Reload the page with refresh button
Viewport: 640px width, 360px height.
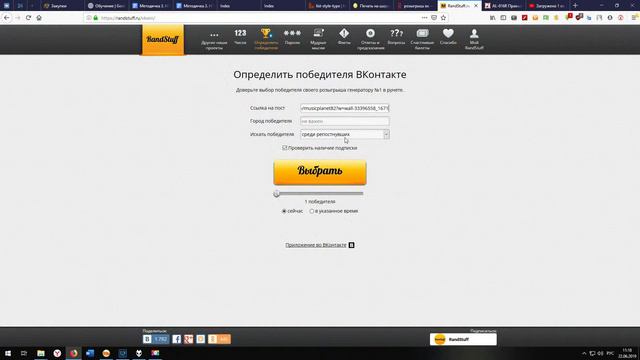click(x=28, y=18)
